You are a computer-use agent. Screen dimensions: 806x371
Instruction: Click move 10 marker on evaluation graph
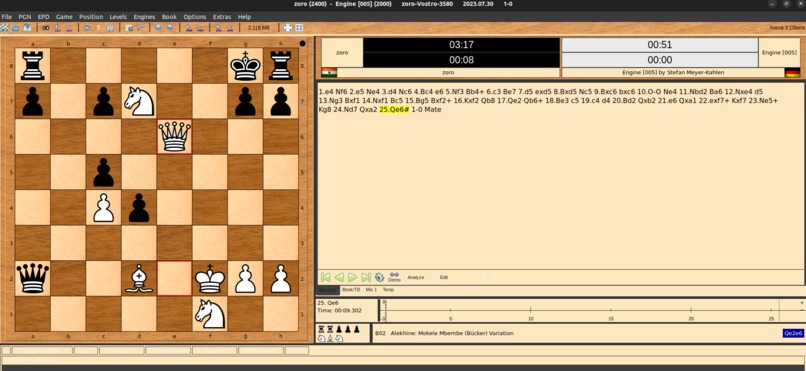click(531, 319)
